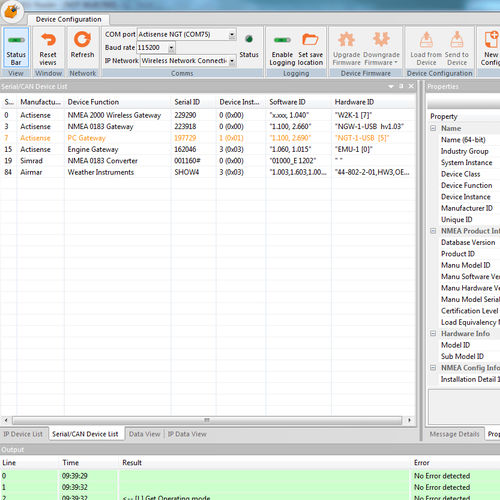The image size is (500, 500).
Task: Select Airmar Weather Instruments row
Action: point(208,172)
